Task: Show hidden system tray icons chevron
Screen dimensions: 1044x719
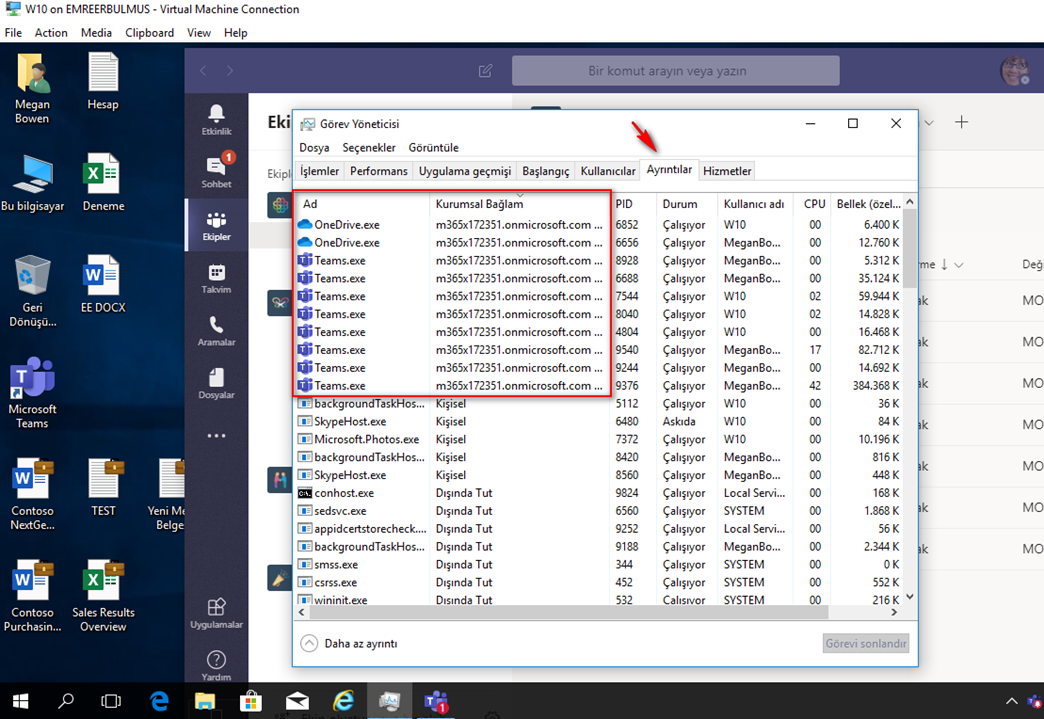Action: [x=1011, y=701]
